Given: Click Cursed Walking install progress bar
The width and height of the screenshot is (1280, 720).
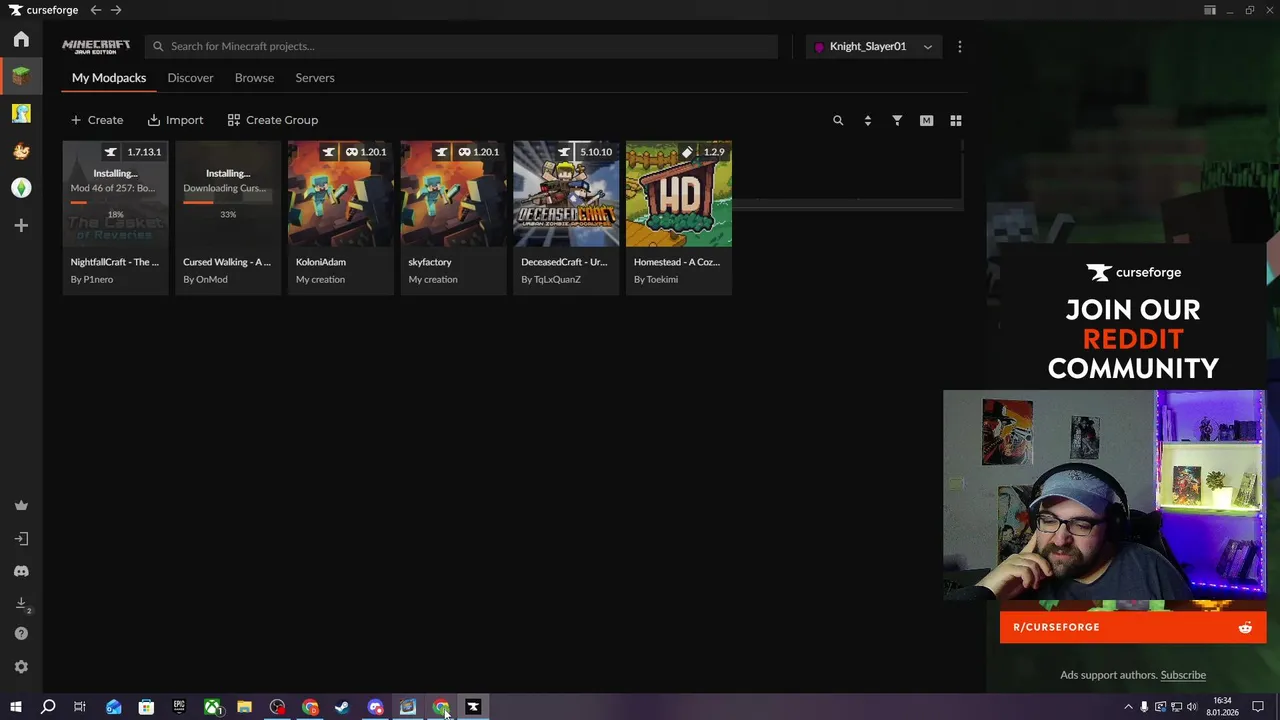Looking at the screenshot, I should point(228,202).
